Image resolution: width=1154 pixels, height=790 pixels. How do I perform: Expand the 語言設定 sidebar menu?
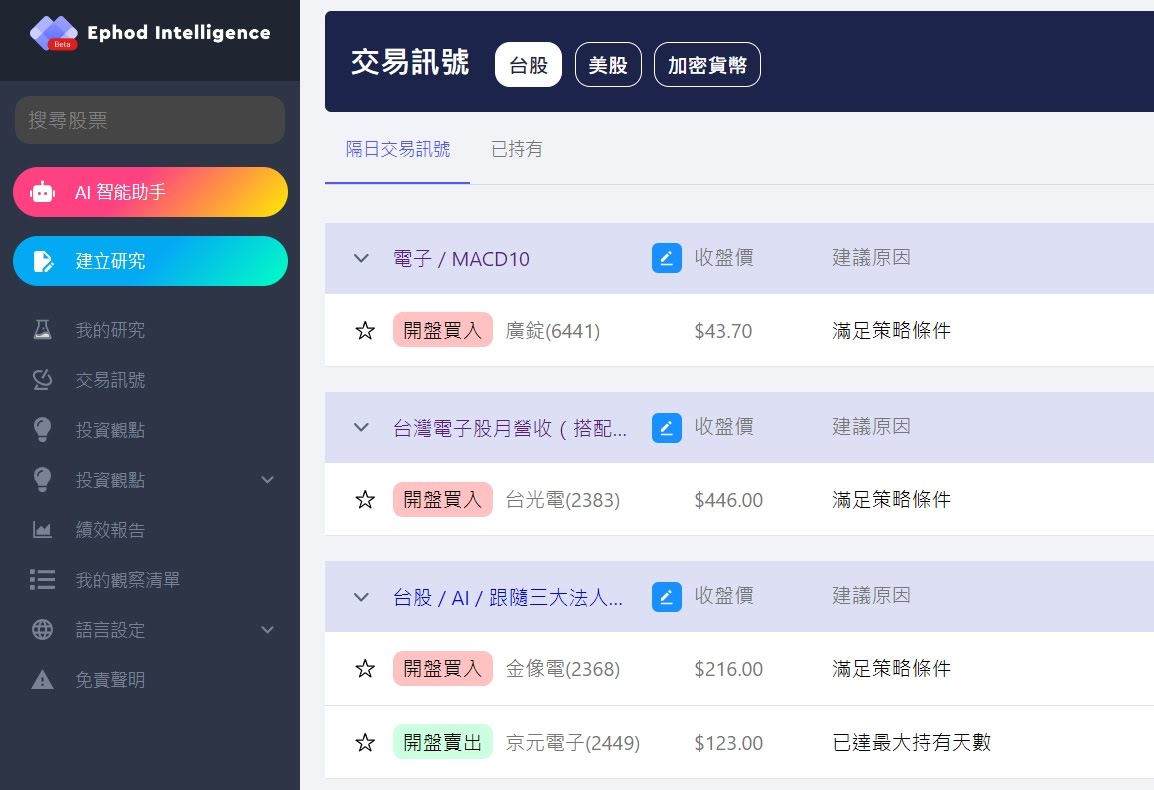(x=267, y=630)
